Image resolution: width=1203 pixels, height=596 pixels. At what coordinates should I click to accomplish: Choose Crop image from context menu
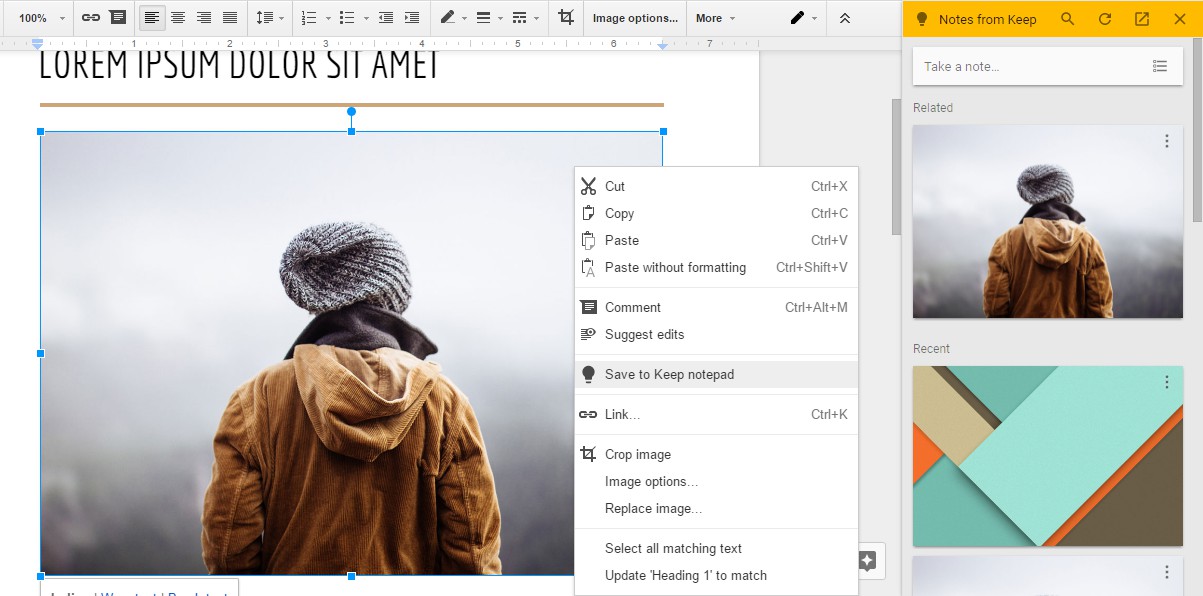tap(716, 454)
